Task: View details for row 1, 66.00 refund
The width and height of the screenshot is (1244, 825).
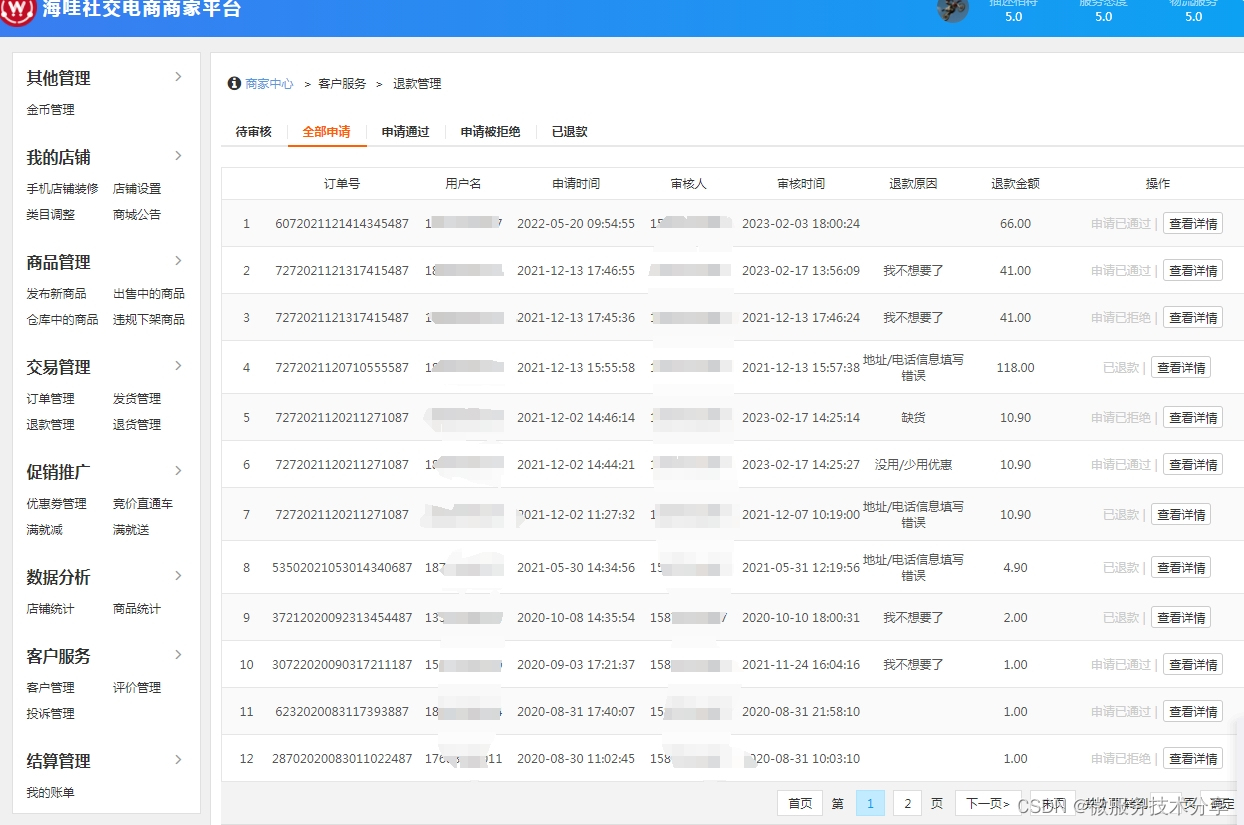Action: (x=1193, y=224)
